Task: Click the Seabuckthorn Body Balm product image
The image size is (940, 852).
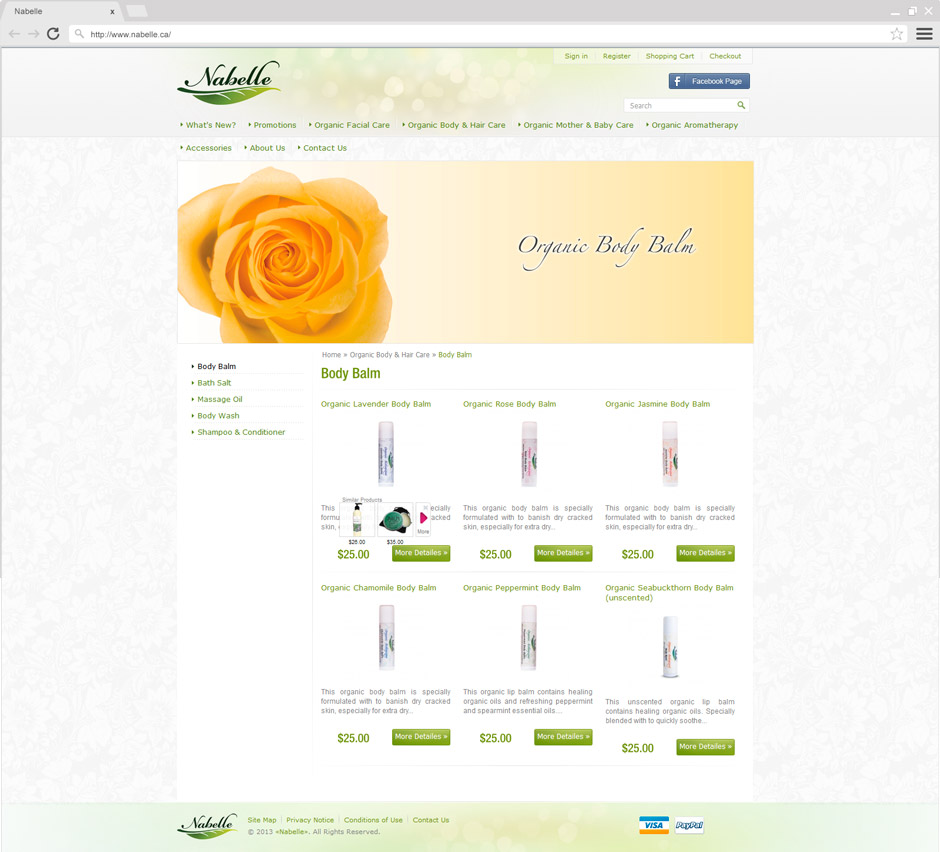Action: tap(670, 647)
